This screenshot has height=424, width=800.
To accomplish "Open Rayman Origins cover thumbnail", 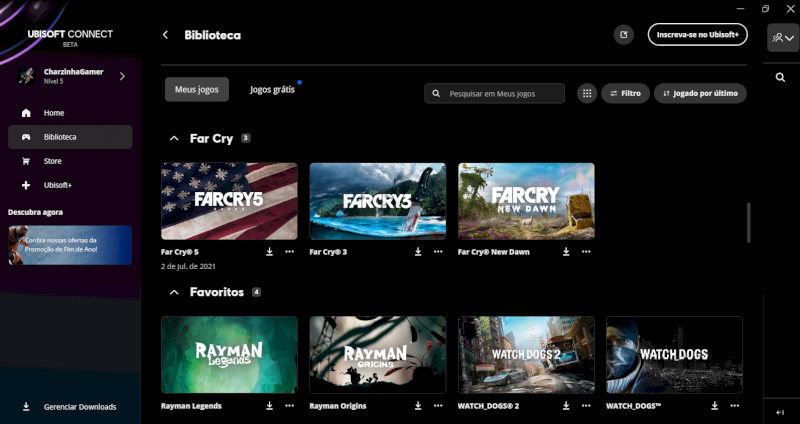I will [378, 355].
